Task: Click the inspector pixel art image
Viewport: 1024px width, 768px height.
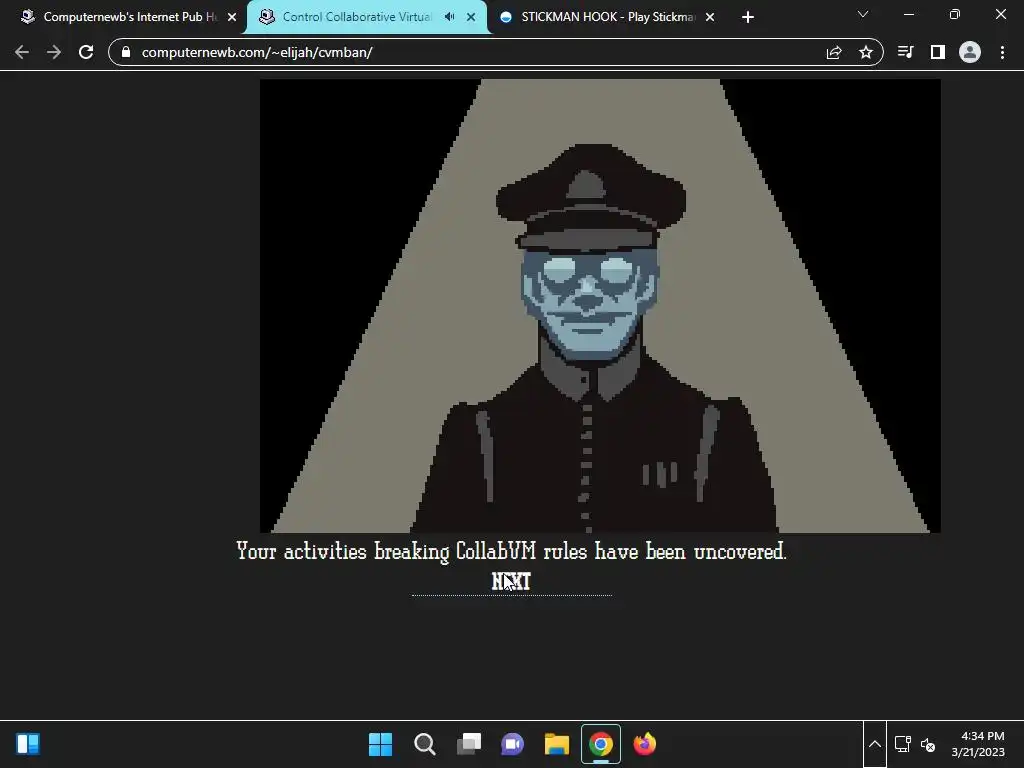Action: point(600,306)
